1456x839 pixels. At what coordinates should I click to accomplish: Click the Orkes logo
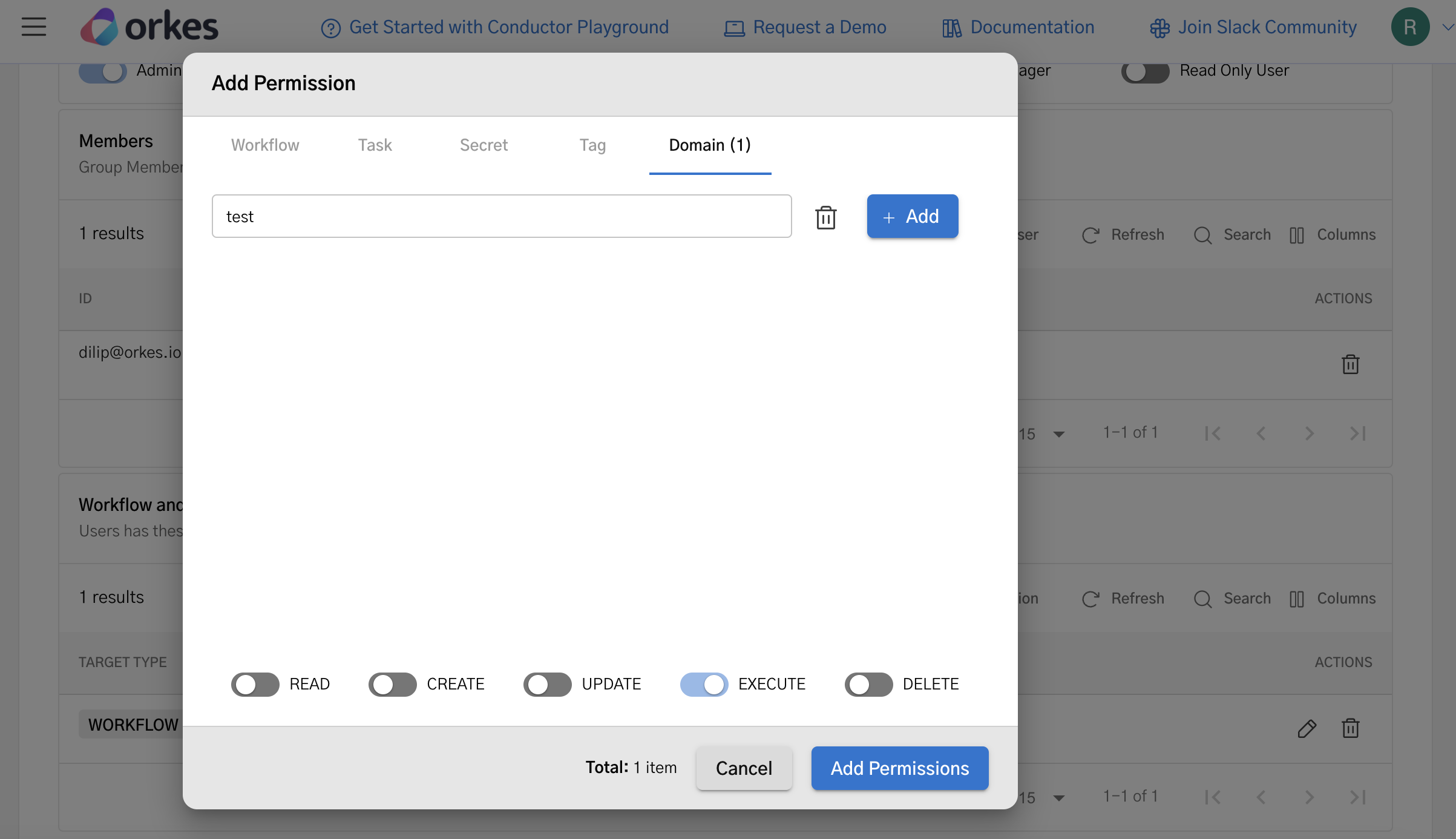pos(149,25)
